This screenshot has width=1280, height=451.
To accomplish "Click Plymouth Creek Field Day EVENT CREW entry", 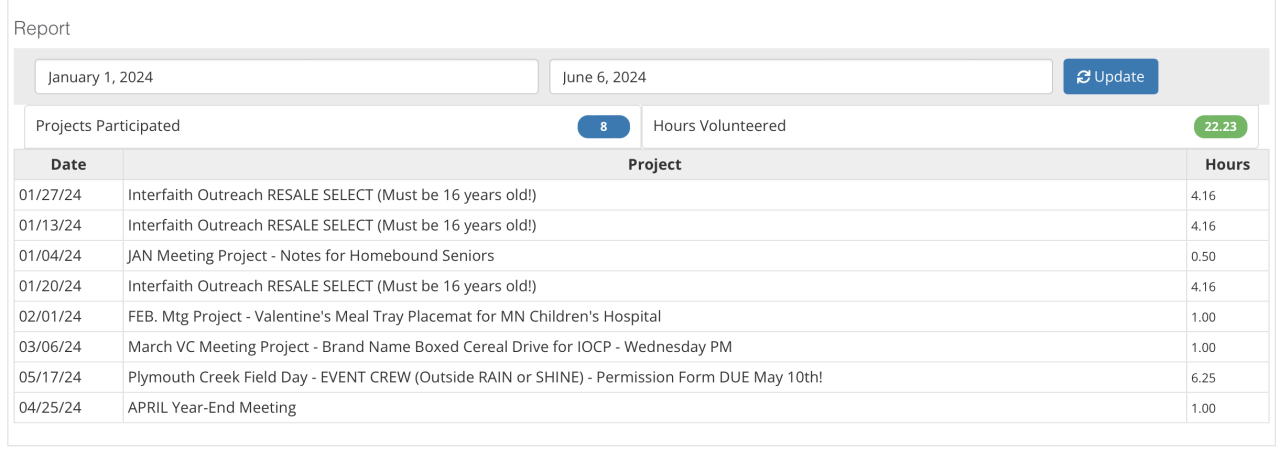I will click(x=475, y=377).
